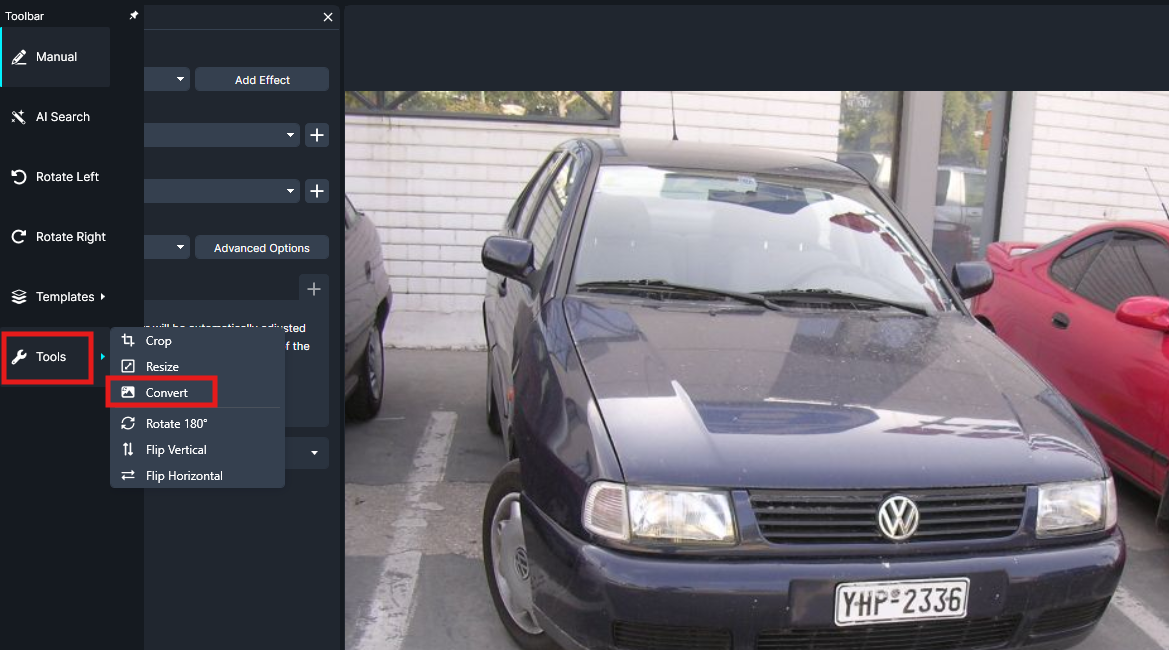Click the Templates layers icon
The width and height of the screenshot is (1169, 650).
19,297
